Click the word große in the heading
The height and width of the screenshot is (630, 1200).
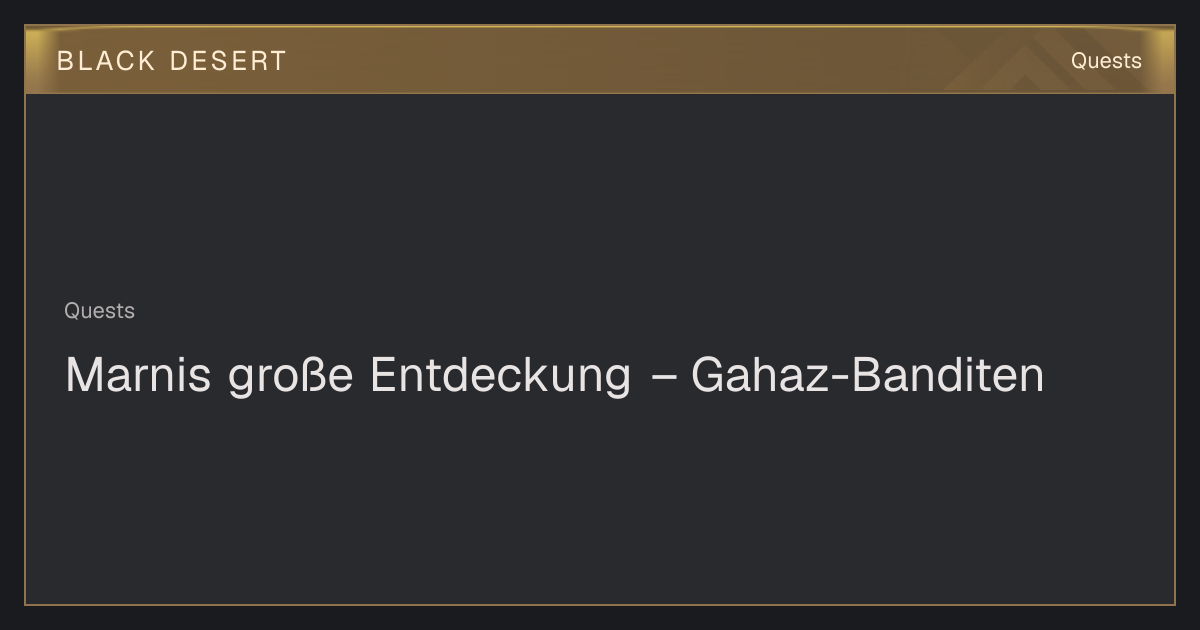[x=290, y=377]
